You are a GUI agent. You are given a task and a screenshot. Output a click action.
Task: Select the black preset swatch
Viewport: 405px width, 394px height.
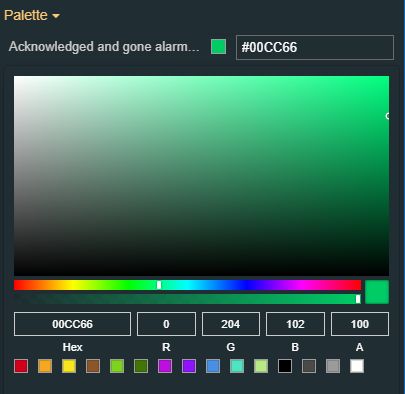pyautogui.click(x=285, y=366)
